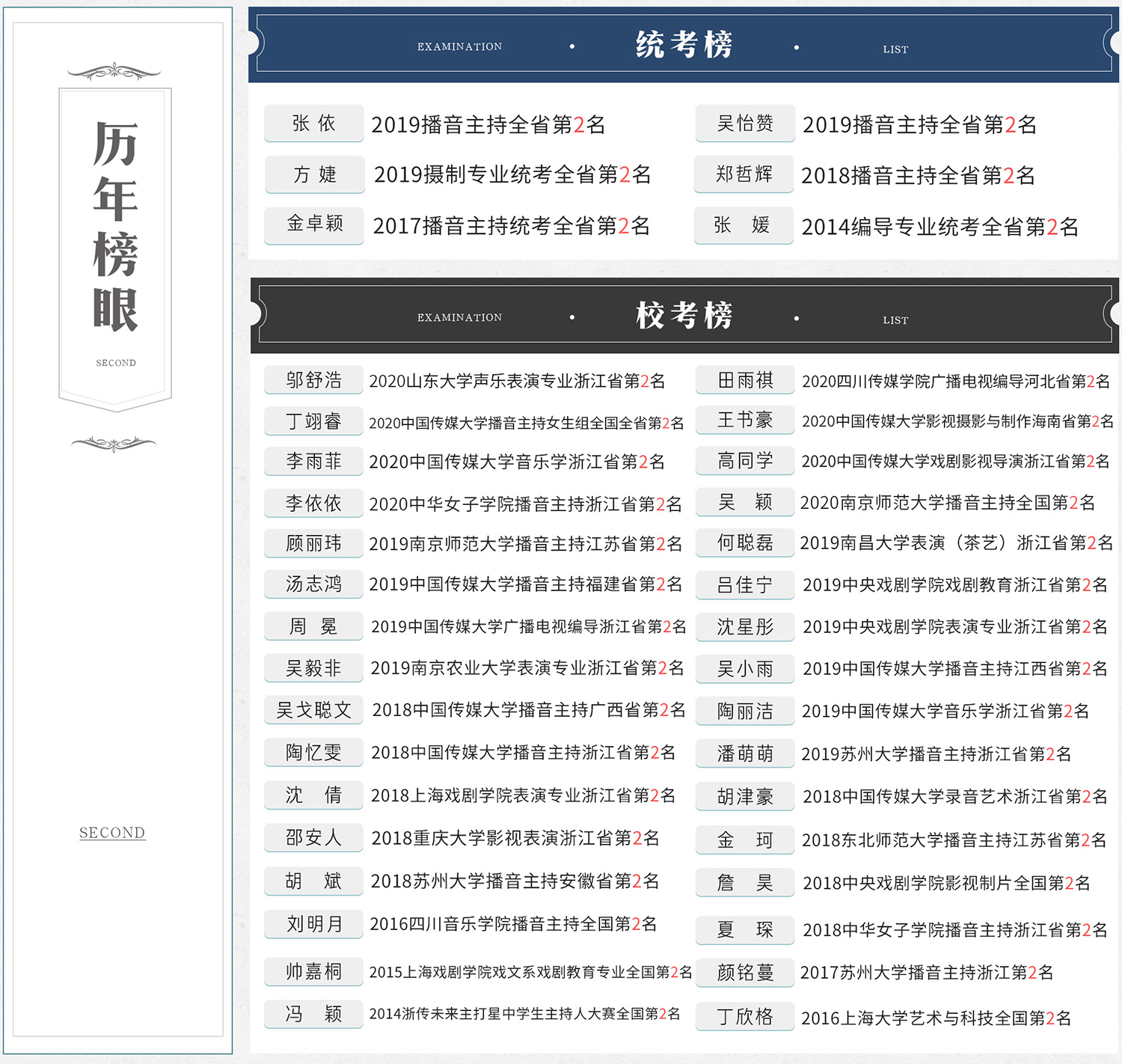
Task: Click the 吴毅非 name tag
Action: [x=314, y=668]
